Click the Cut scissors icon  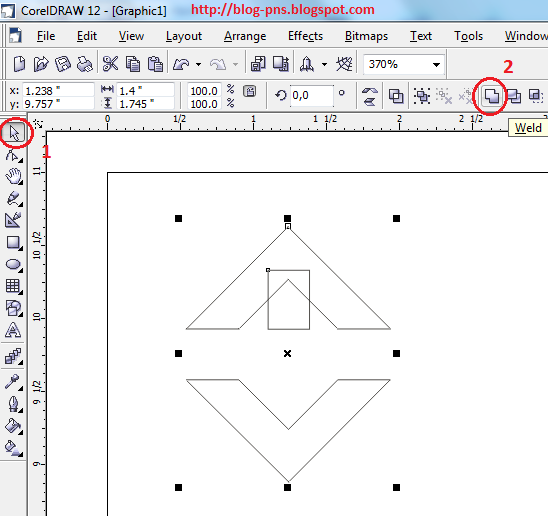point(110,64)
